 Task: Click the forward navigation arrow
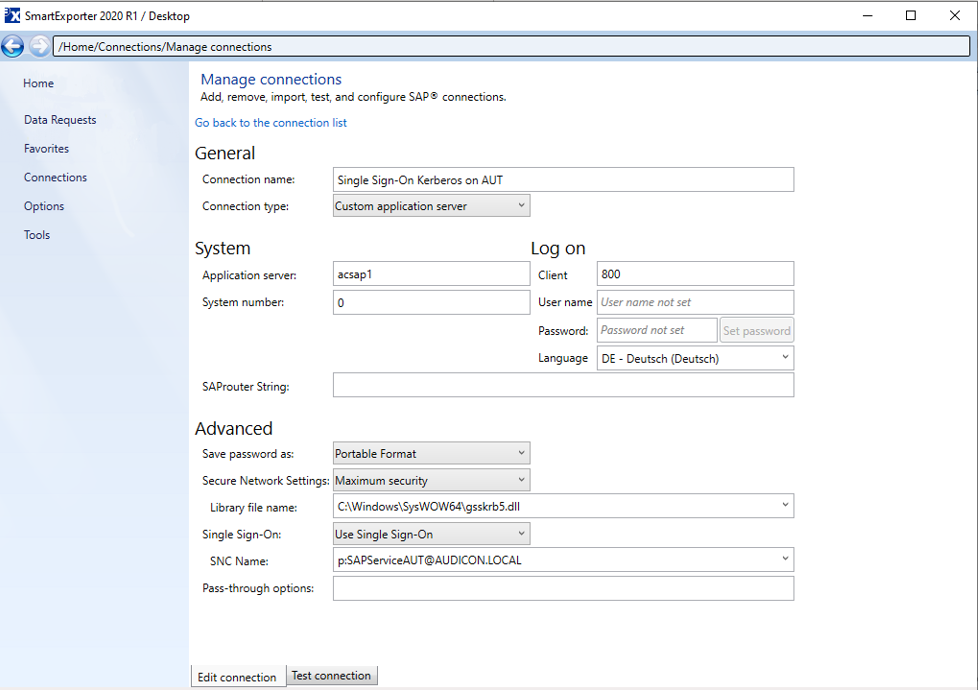pos(39,46)
